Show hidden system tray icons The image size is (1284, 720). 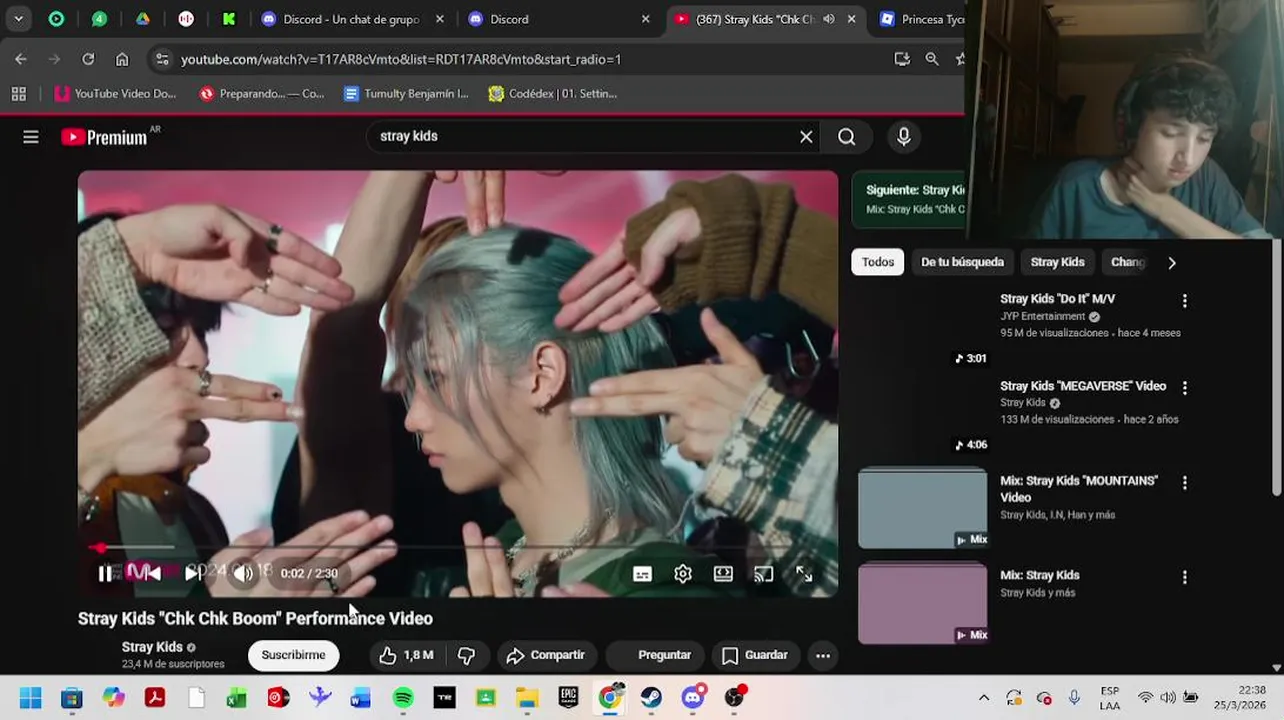tap(984, 698)
